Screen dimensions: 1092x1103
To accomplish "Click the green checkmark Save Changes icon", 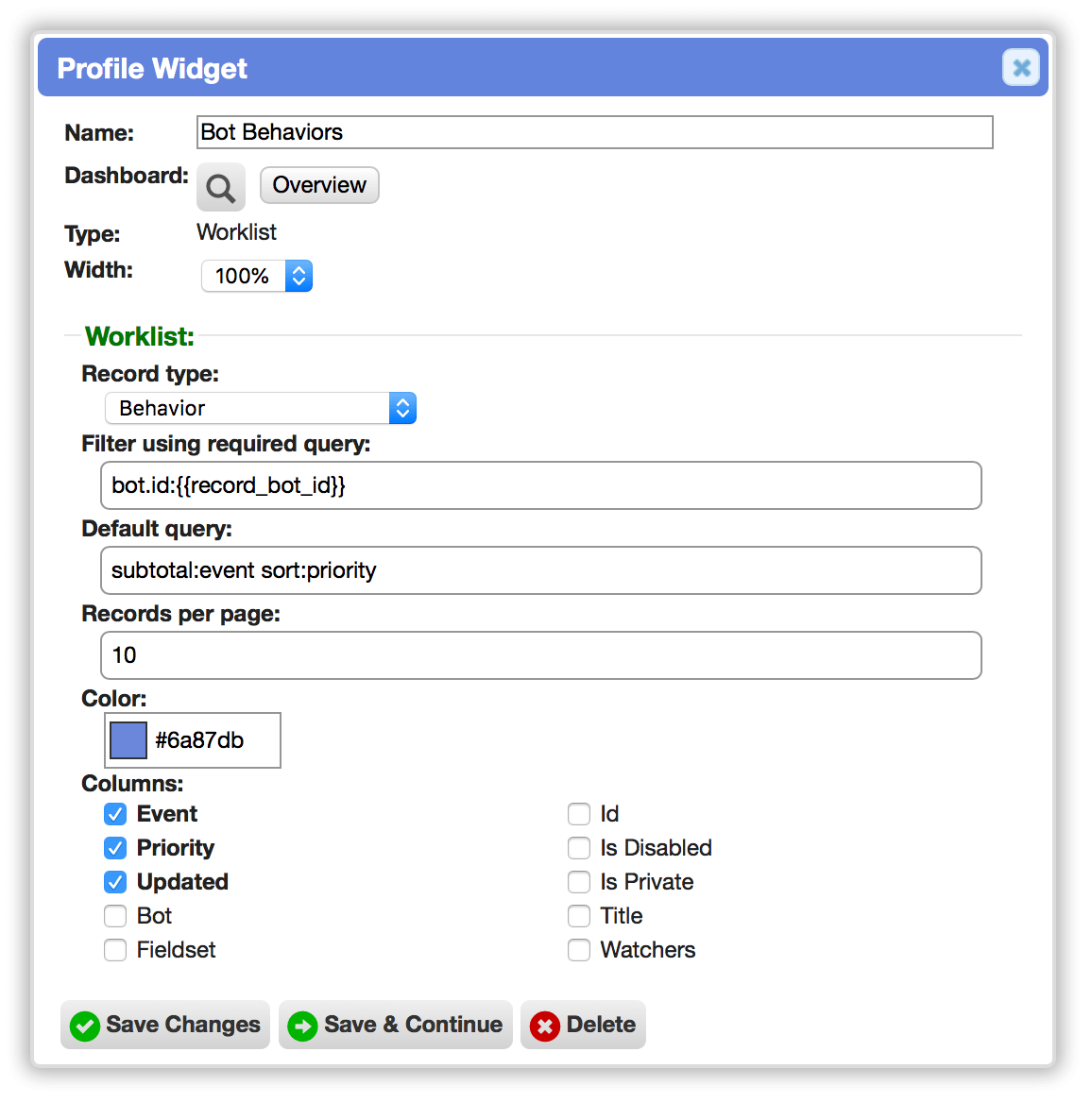I will [x=85, y=1027].
